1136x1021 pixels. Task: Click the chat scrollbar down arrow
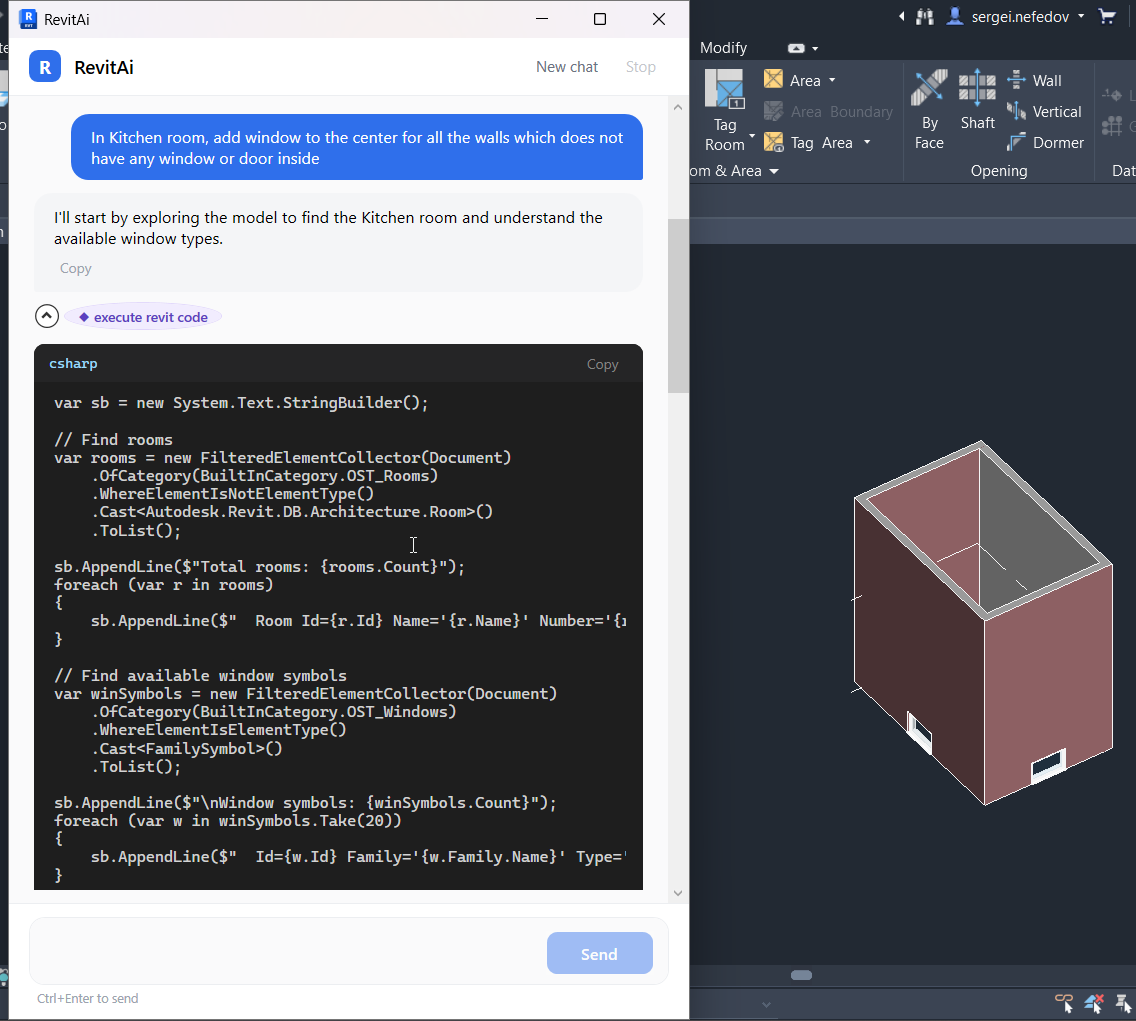tap(678, 893)
